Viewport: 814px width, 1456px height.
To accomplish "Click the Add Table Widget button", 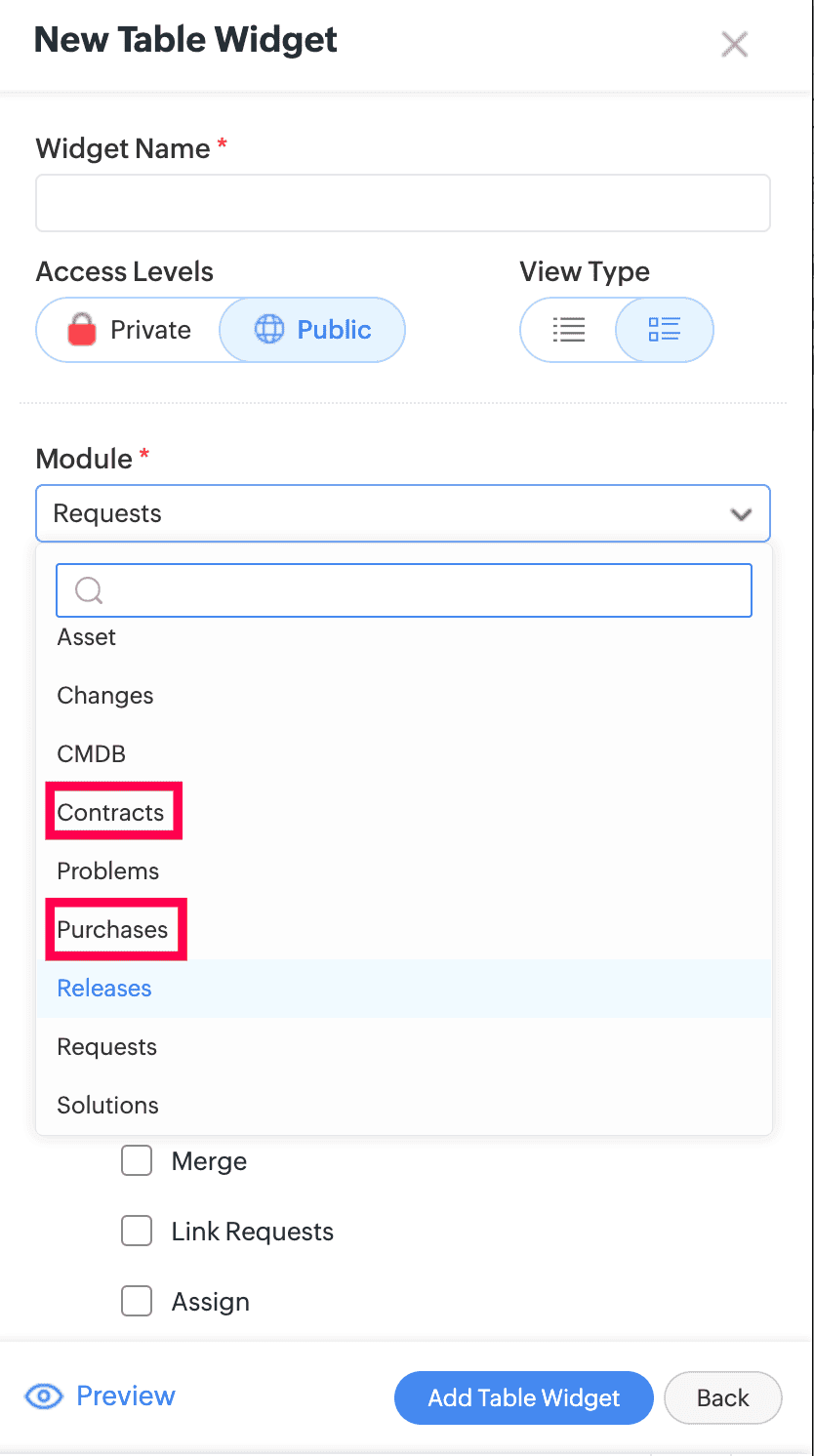I will [x=523, y=1397].
